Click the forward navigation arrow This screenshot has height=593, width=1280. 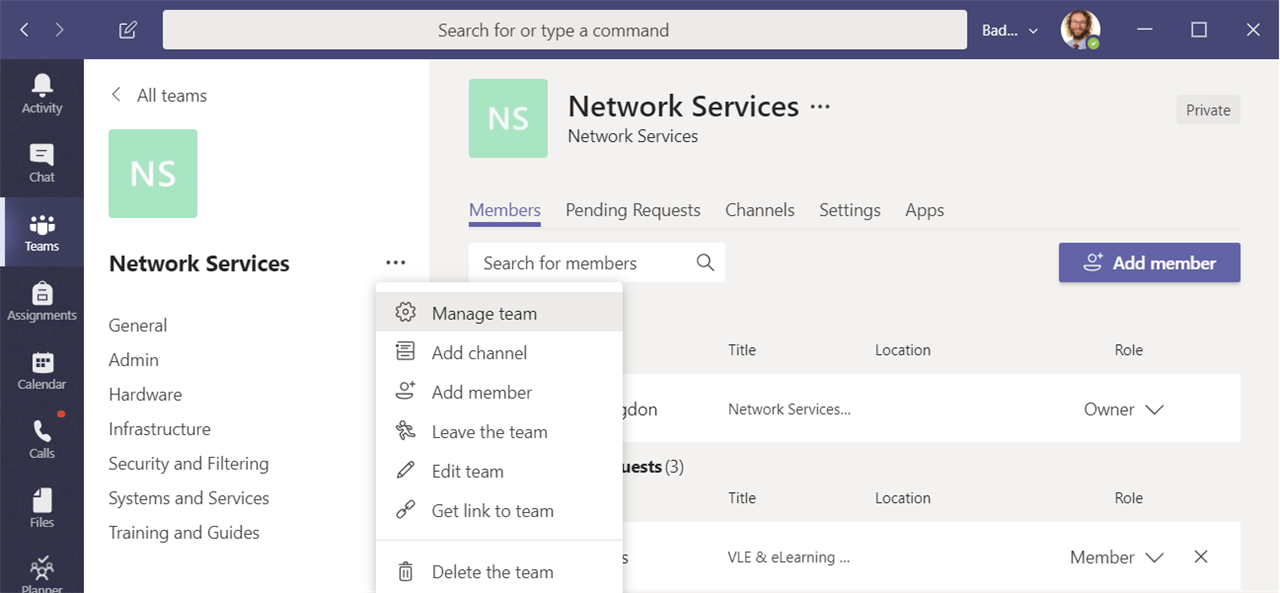pos(60,30)
